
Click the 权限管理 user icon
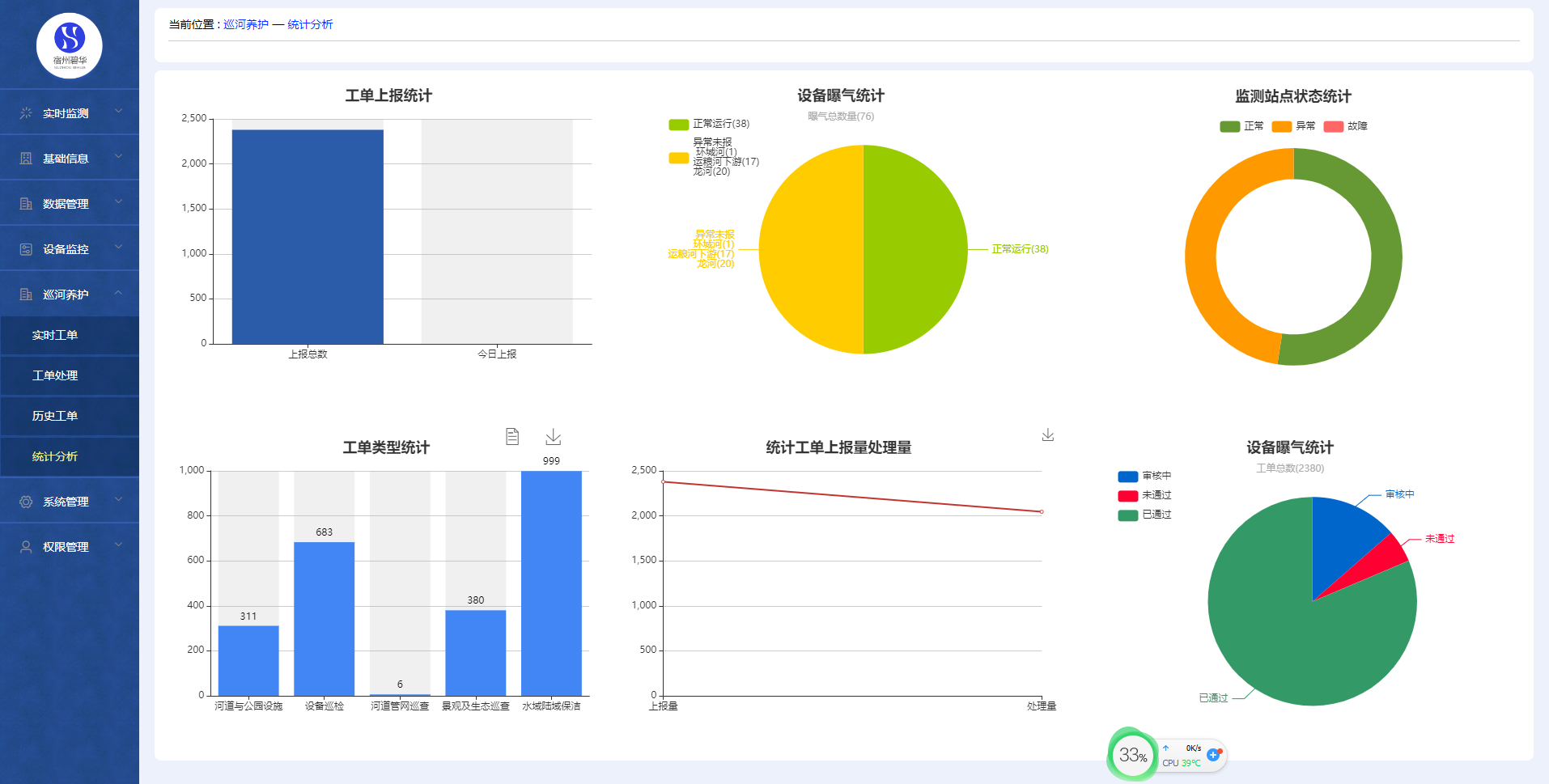pyautogui.click(x=26, y=547)
